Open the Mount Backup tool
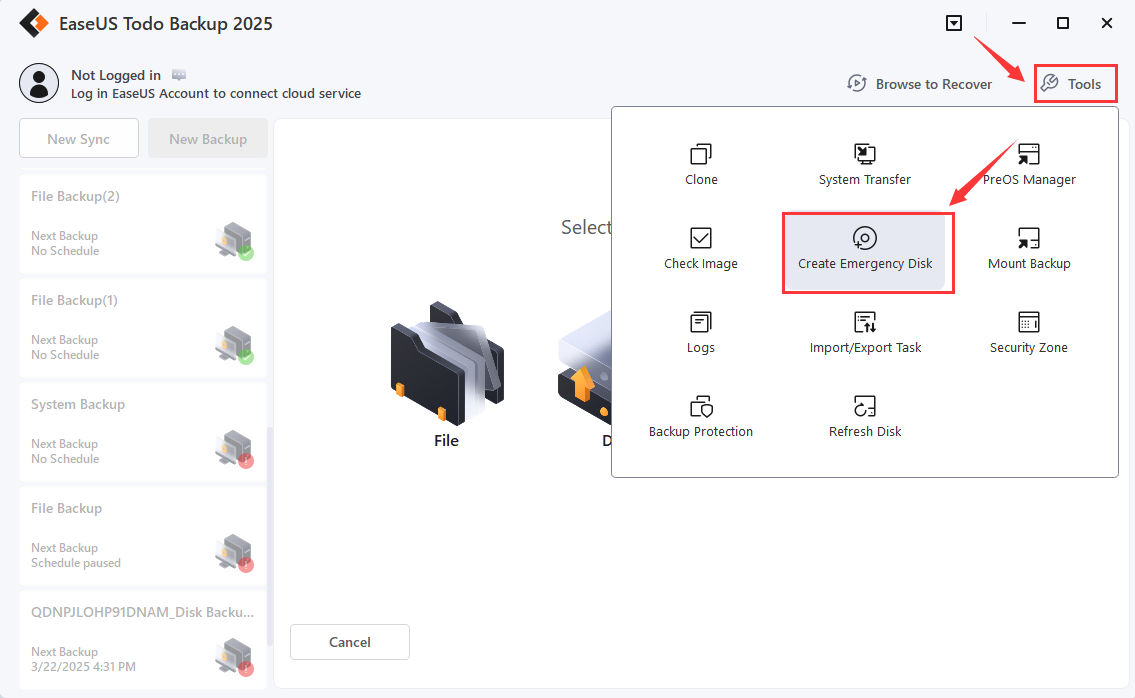The height and width of the screenshot is (698, 1135). pos(1029,249)
